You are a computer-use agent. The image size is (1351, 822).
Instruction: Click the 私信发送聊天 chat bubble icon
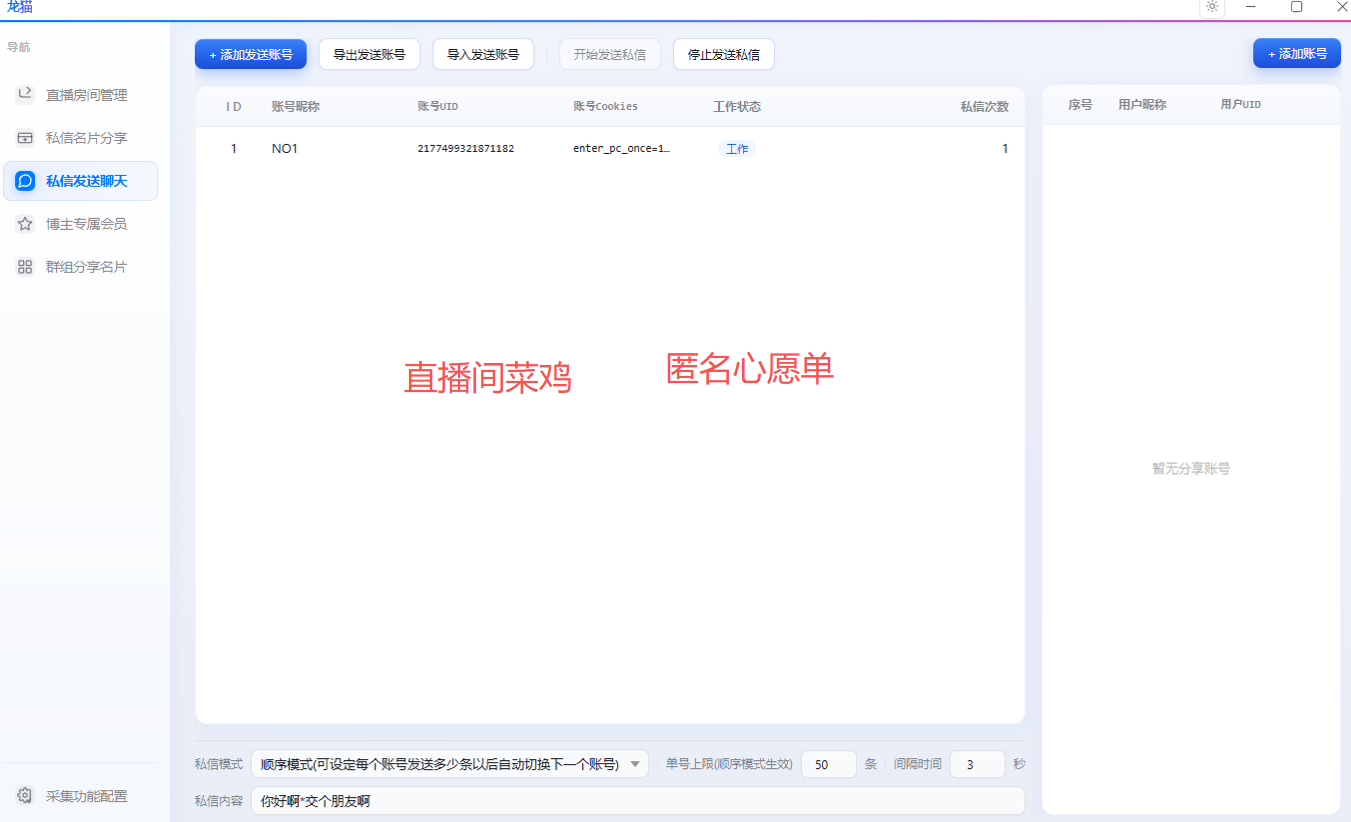(25, 181)
